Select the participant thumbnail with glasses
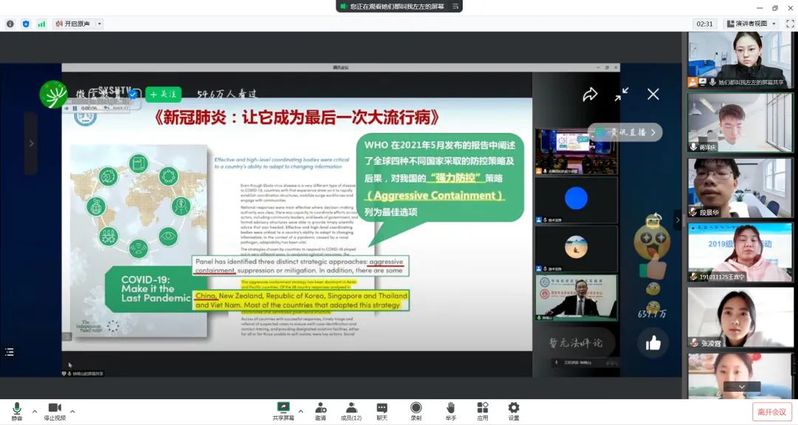This screenshot has width=798, height=425. click(x=739, y=187)
